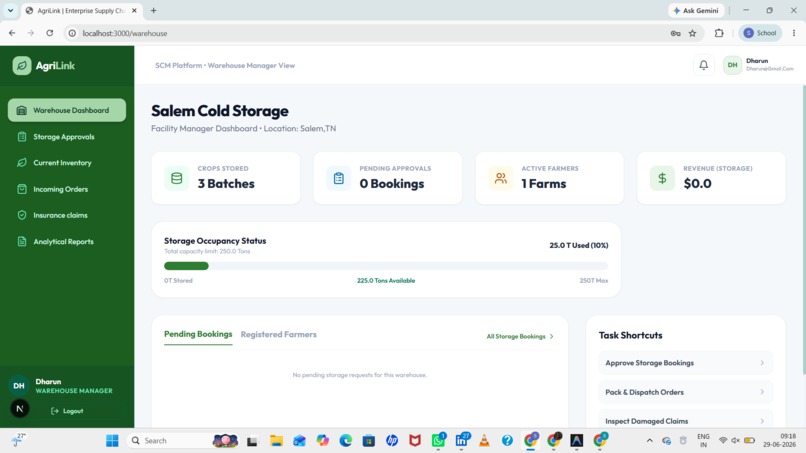Click the storage occupancy progress bar
Screen dimensions: 806x453
click(386, 266)
